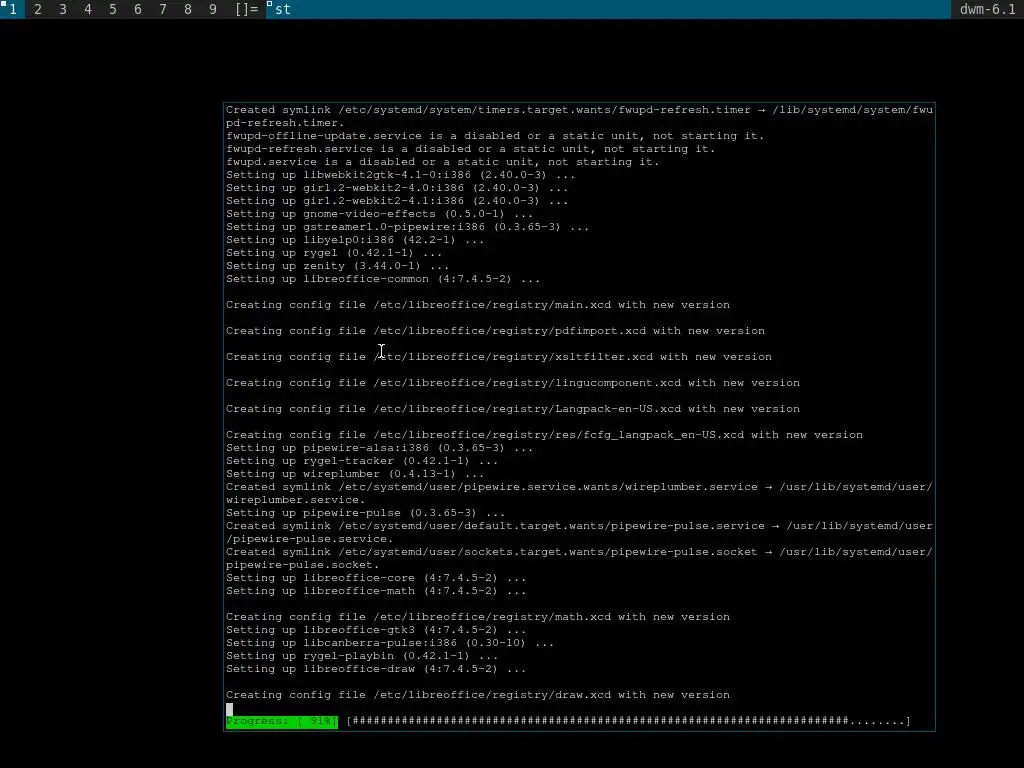Switch to dwm tag 7
1024x768 pixels.
[x=163, y=9]
